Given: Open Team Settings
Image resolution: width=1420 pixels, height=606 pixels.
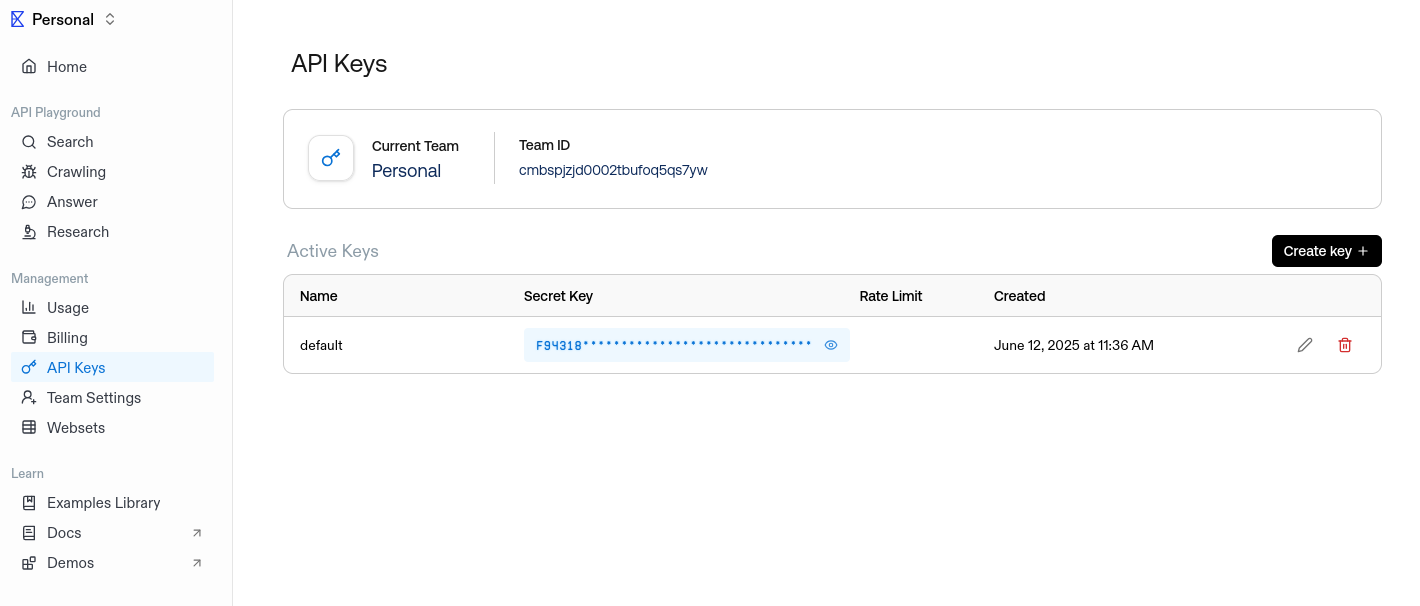Looking at the screenshot, I should (94, 398).
